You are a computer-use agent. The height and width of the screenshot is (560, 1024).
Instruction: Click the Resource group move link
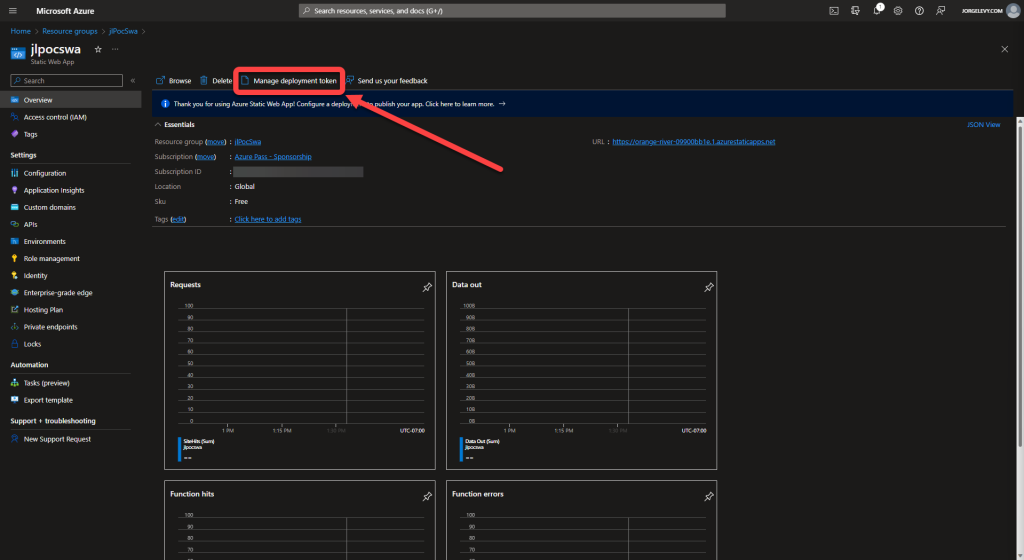216,142
